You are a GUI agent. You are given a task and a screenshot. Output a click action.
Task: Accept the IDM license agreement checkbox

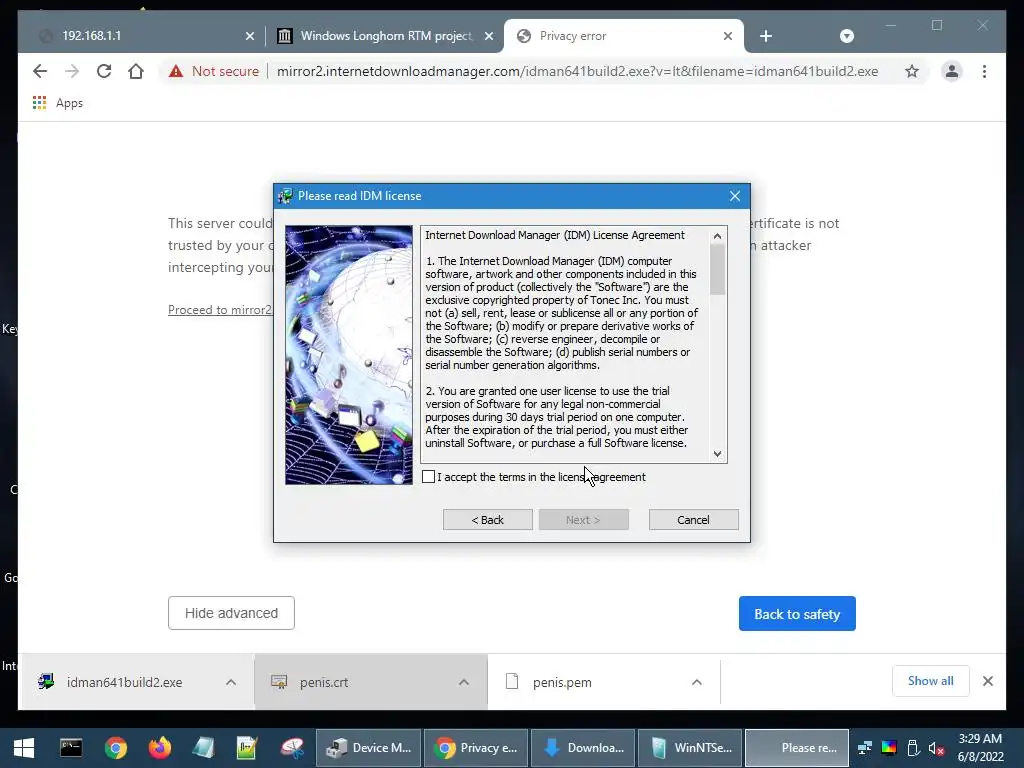click(428, 477)
